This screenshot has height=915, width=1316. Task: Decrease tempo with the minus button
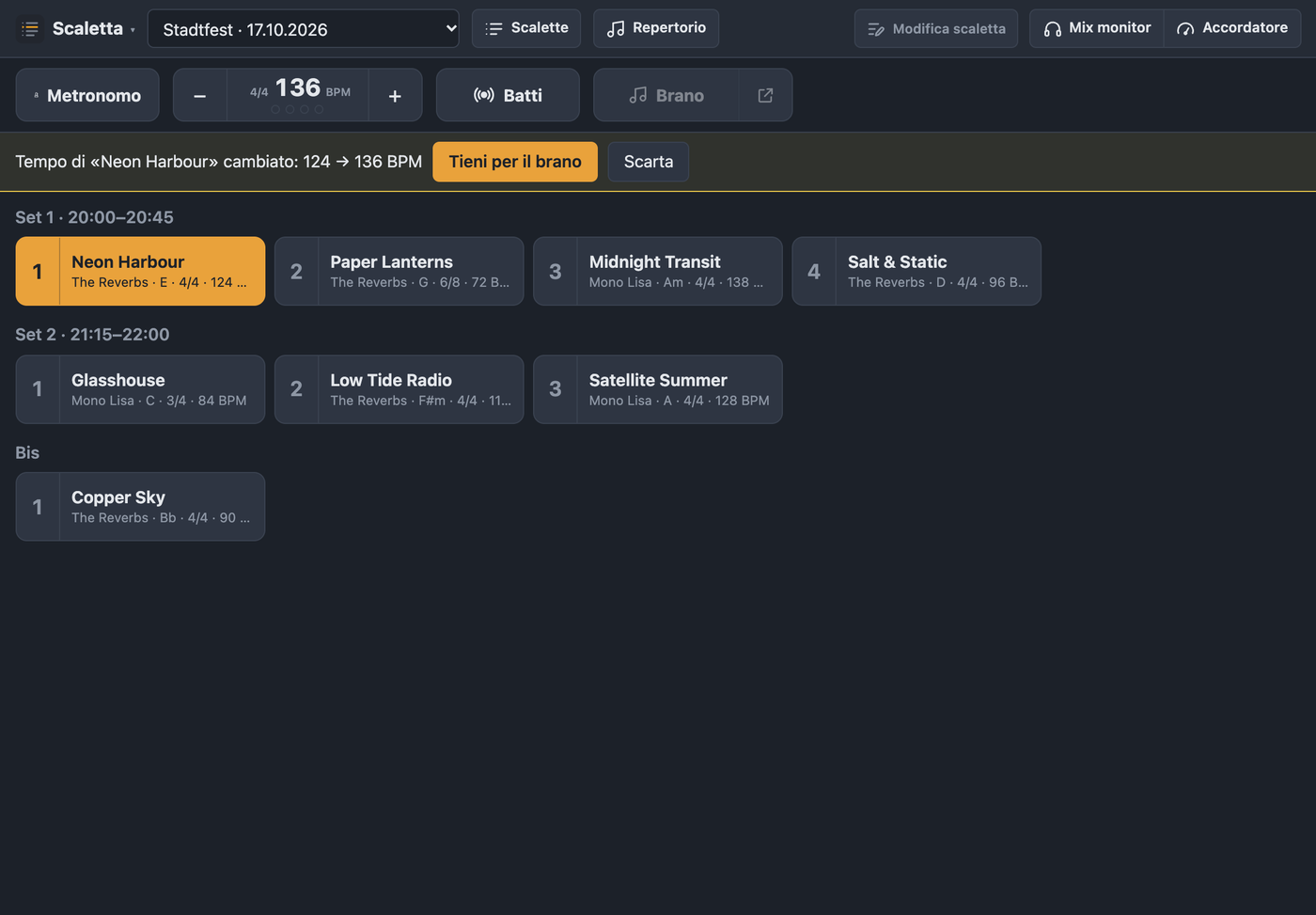click(200, 95)
